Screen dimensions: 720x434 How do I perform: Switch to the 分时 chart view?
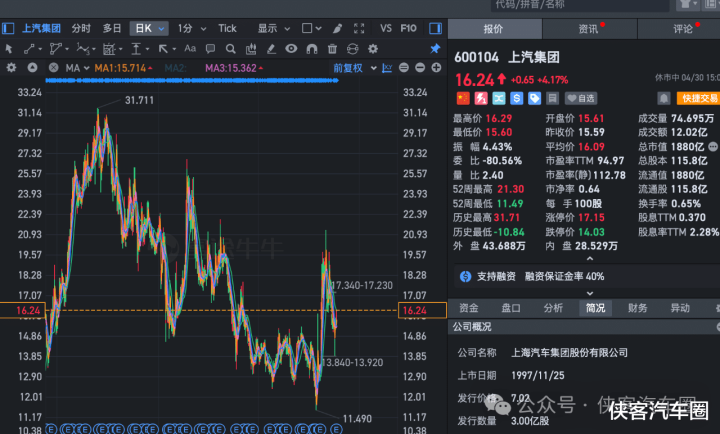pyautogui.click(x=81, y=28)
